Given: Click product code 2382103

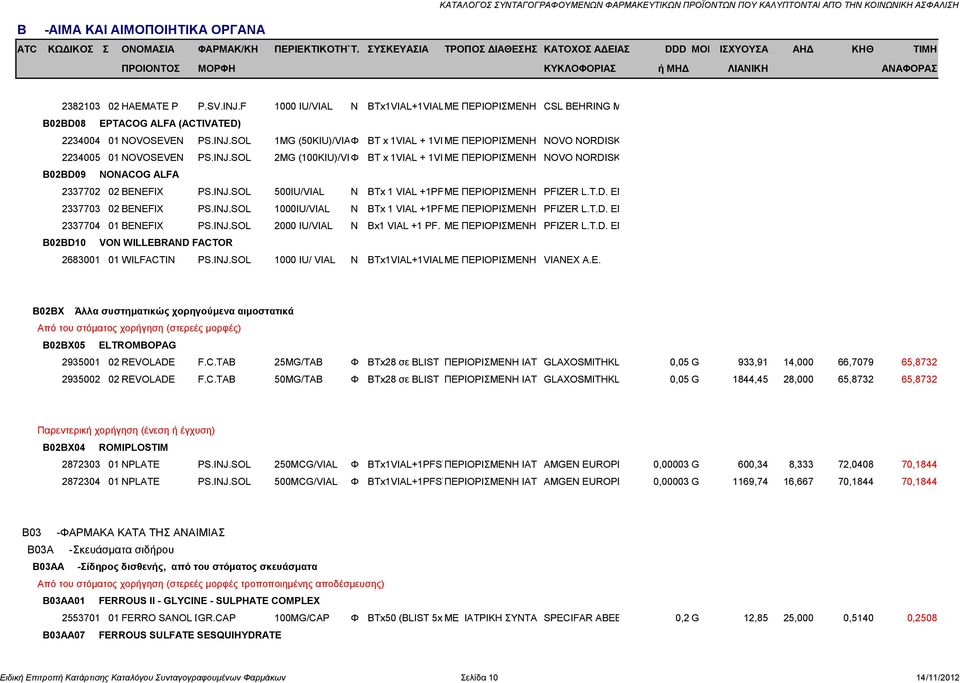Looking at the screenshot, I should point(81,106).
